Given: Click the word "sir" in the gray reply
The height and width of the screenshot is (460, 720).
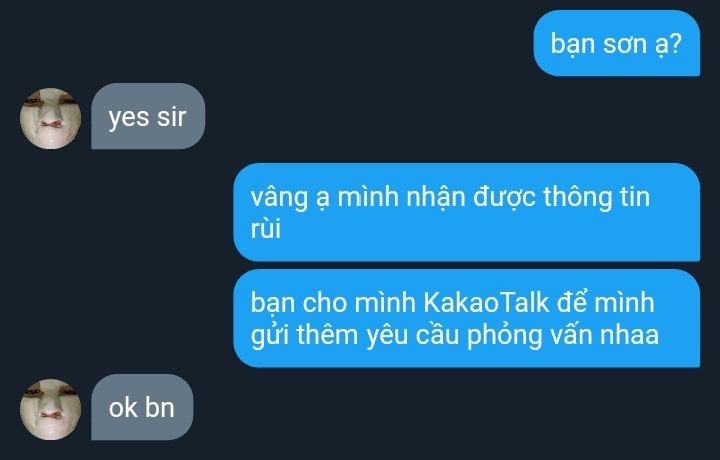Looking at the screenshot, I should tap(171, 117).
